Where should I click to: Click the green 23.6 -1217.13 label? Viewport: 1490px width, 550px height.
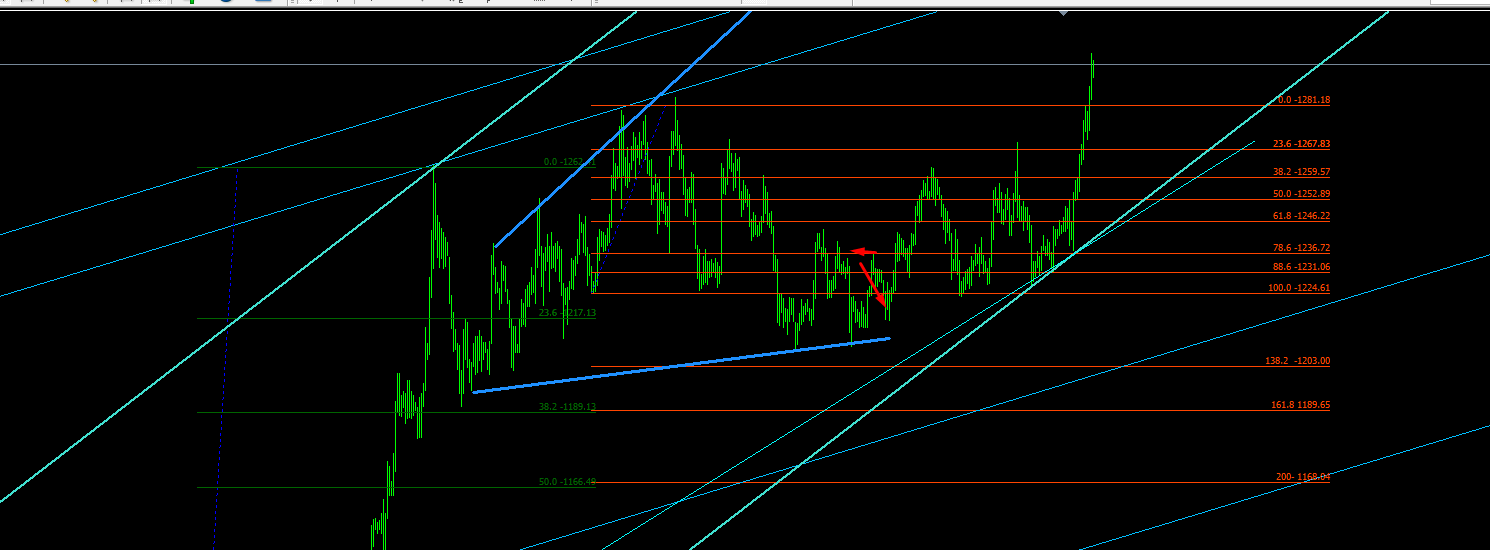[567, 313]
